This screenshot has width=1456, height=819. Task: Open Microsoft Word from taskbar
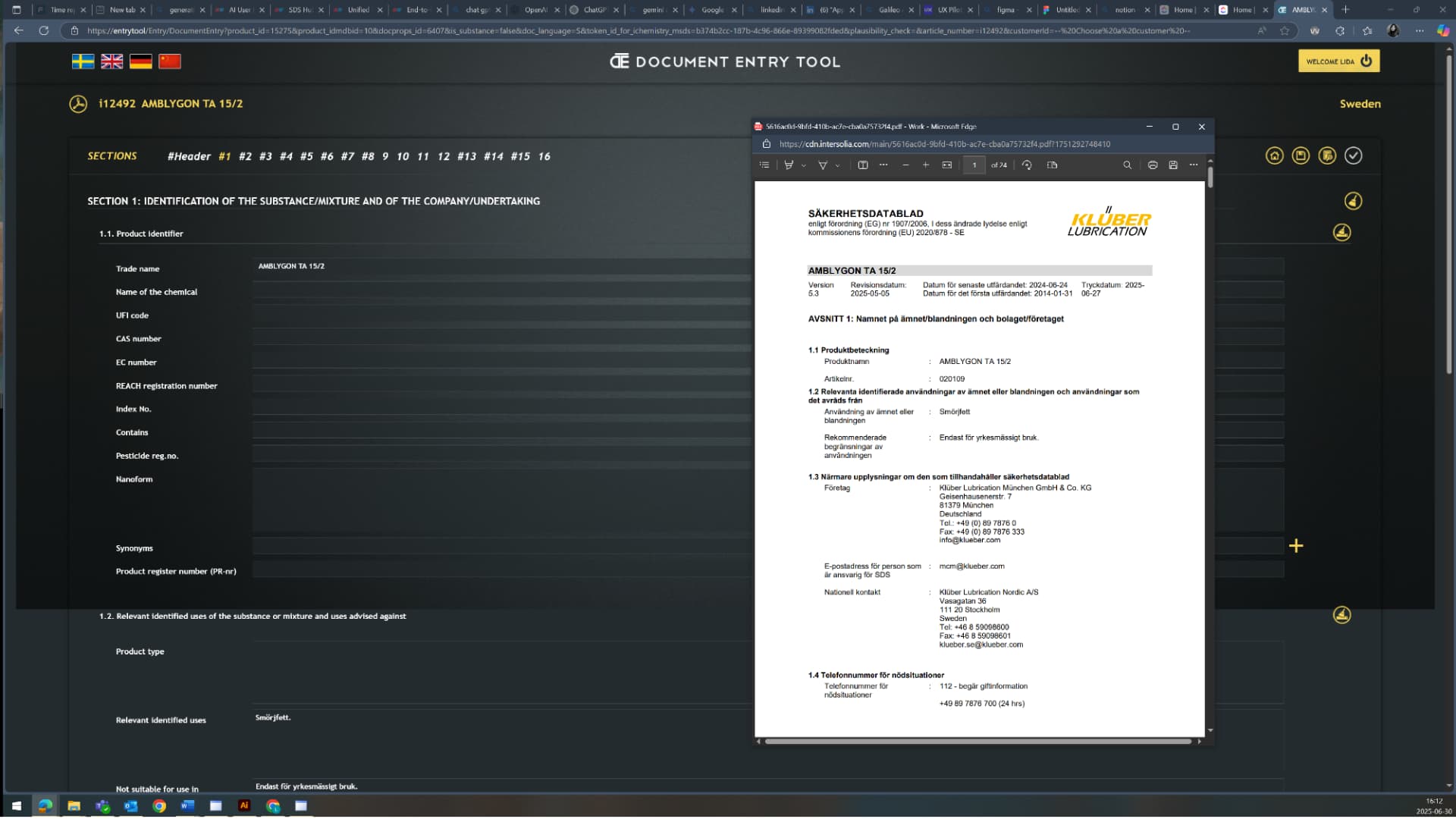pos(187,806)
